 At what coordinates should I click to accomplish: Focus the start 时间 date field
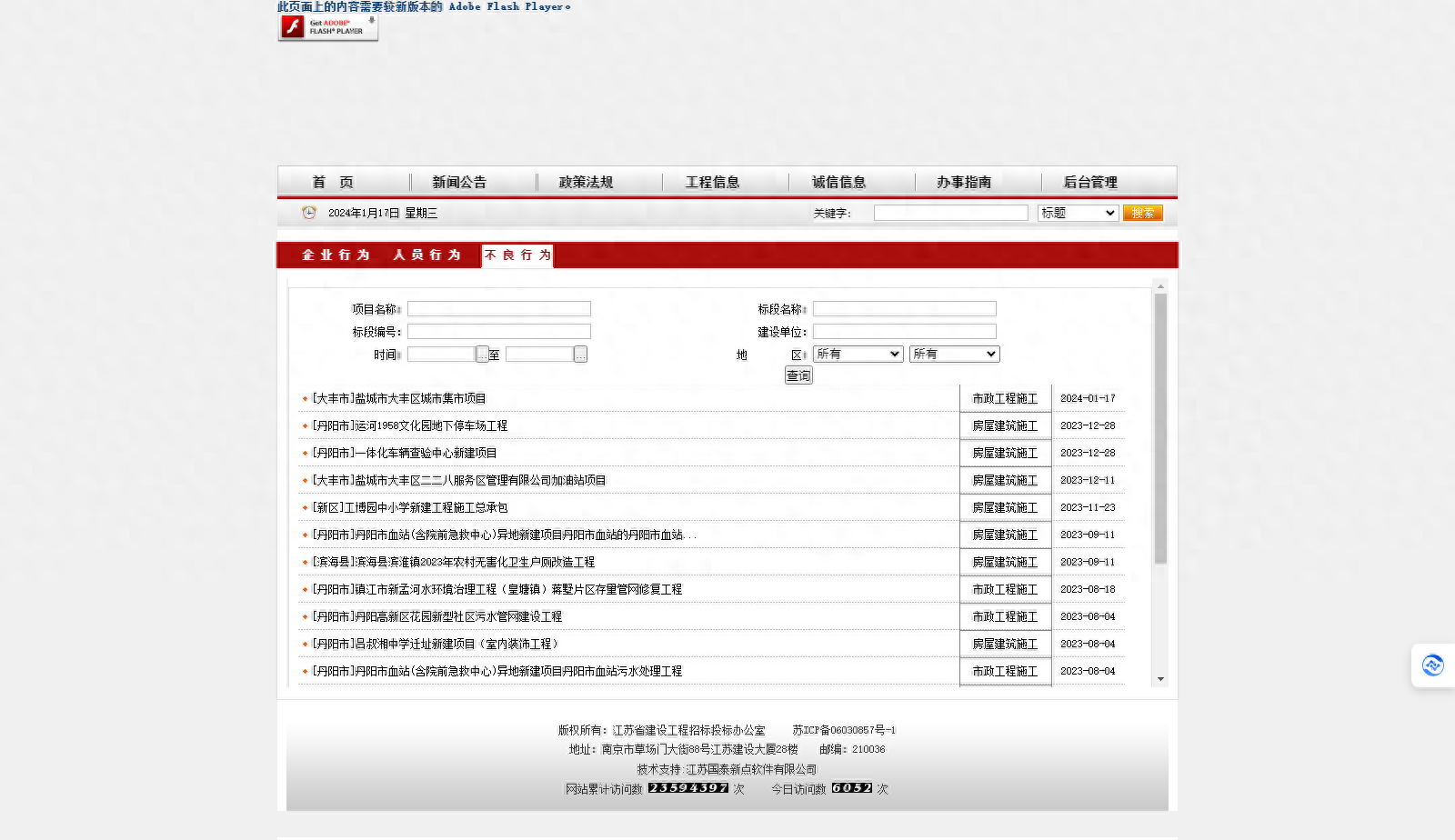pyautogui.click(x=442, y=355)
